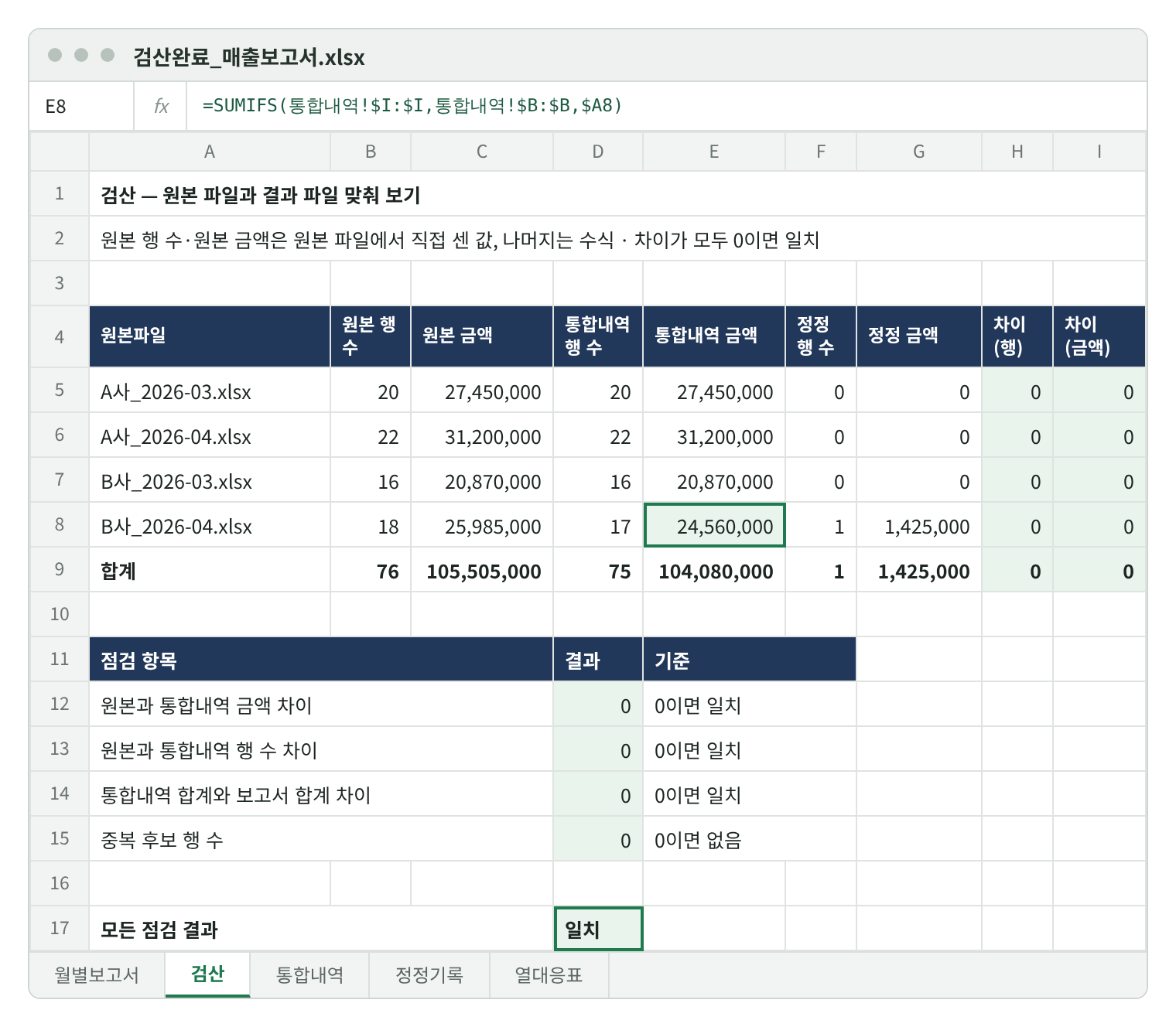1176x1027 pixels.
Task: Select column E header
Action: click(x=714, y=152)
